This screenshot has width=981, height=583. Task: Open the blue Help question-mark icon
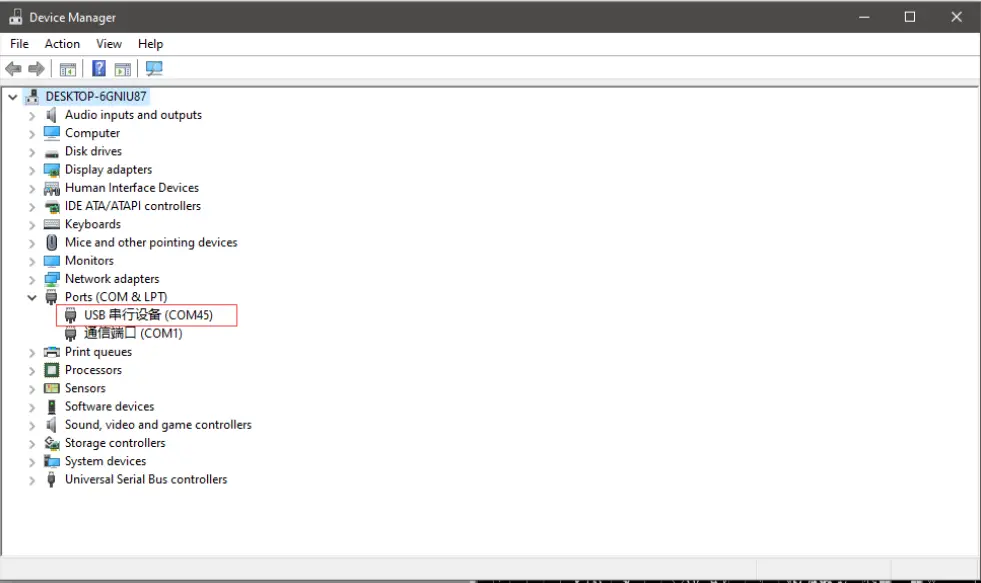point(99,68)
